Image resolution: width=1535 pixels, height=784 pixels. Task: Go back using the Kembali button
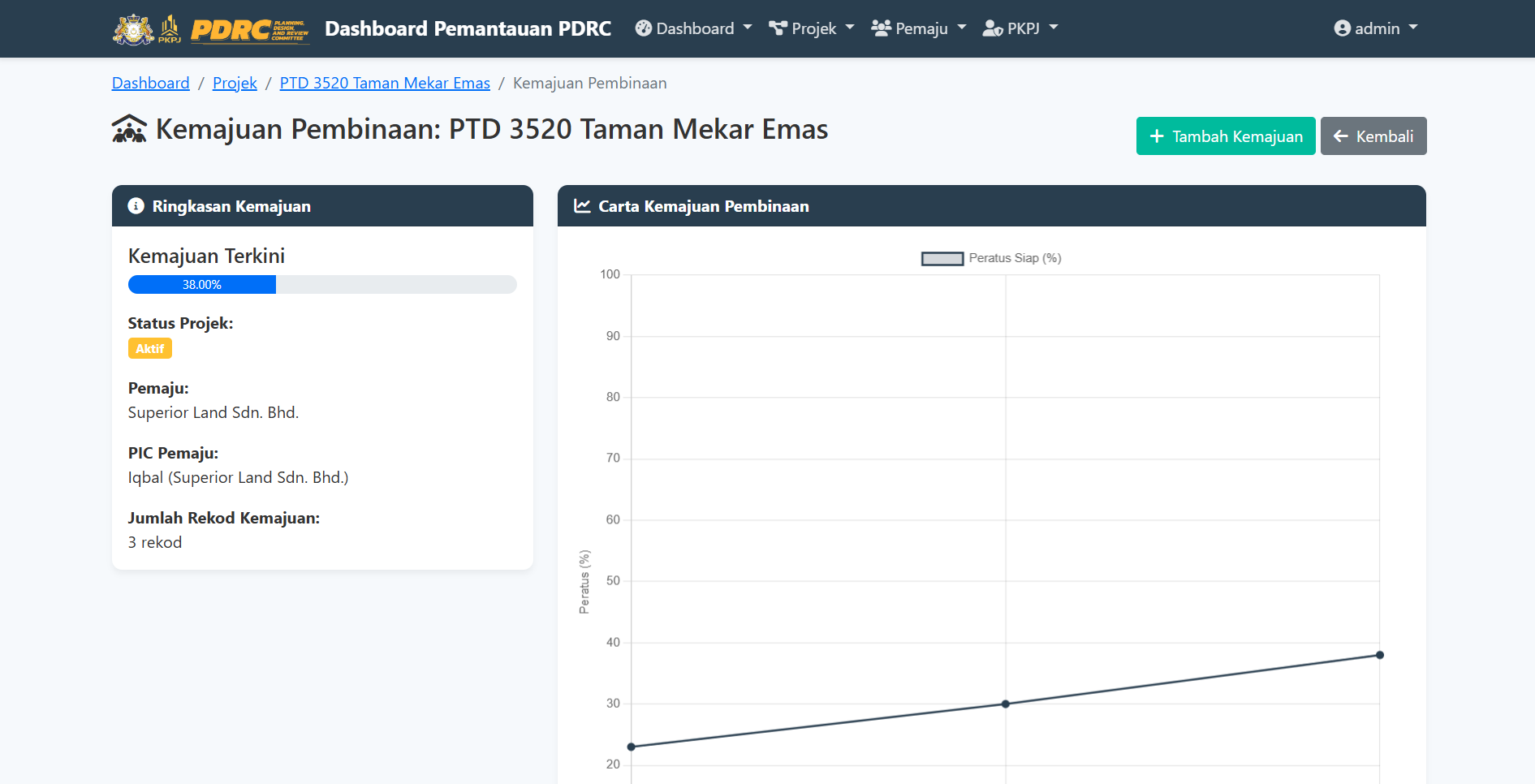[1373, 136]
